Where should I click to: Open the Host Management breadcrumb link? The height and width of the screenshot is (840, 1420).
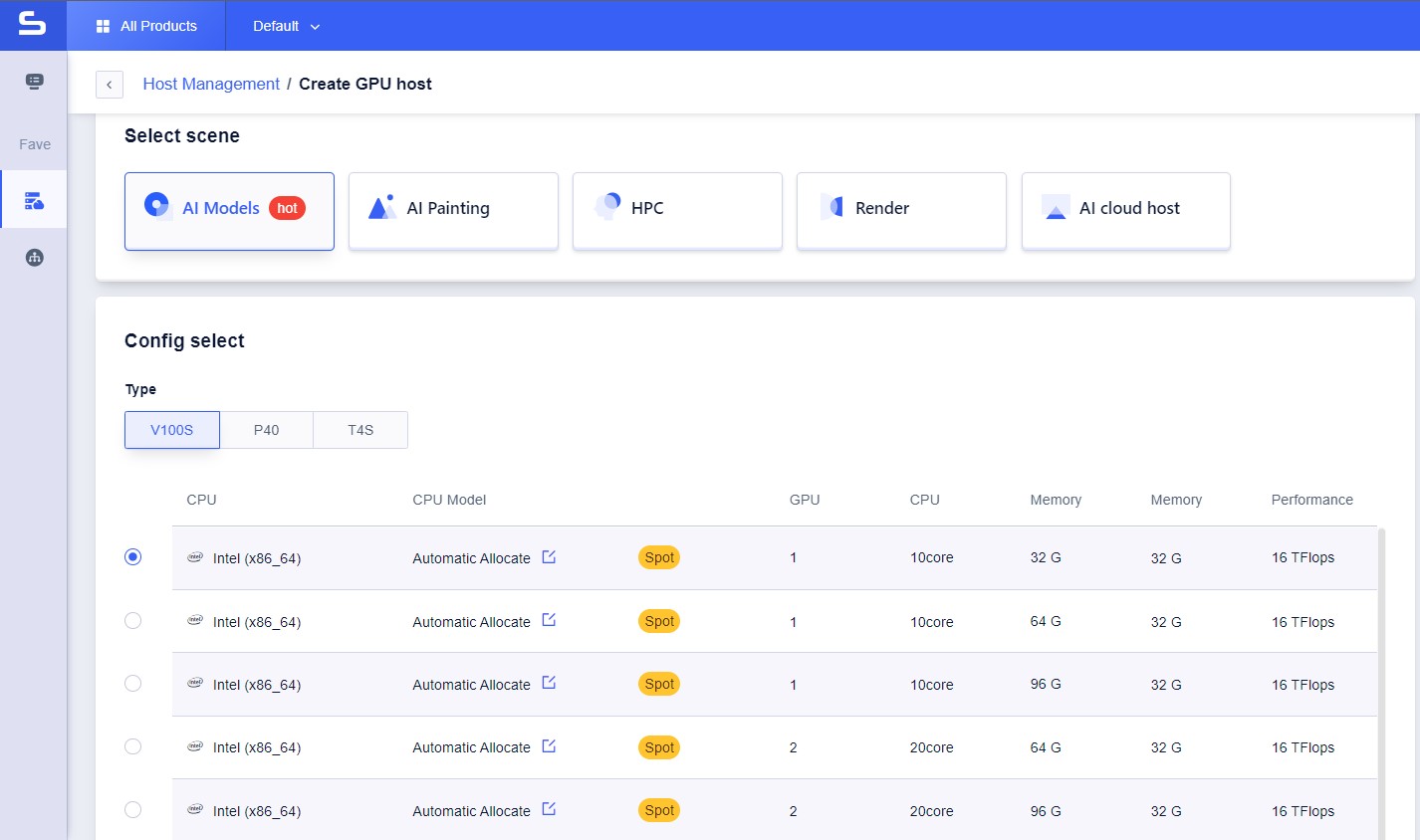coord(211,84)
